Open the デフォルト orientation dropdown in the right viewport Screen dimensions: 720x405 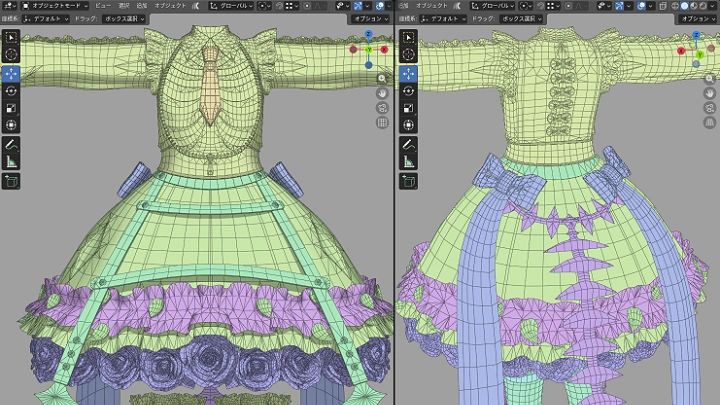(443, 19)
